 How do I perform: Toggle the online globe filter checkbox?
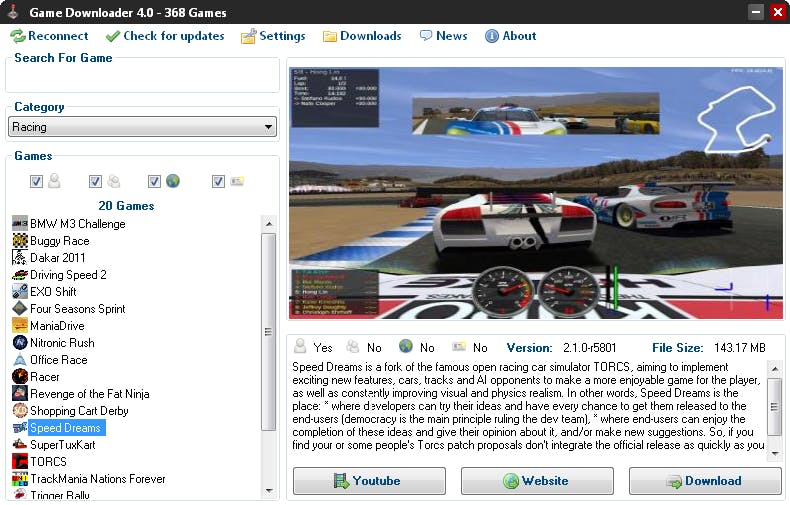coord(154,181)
